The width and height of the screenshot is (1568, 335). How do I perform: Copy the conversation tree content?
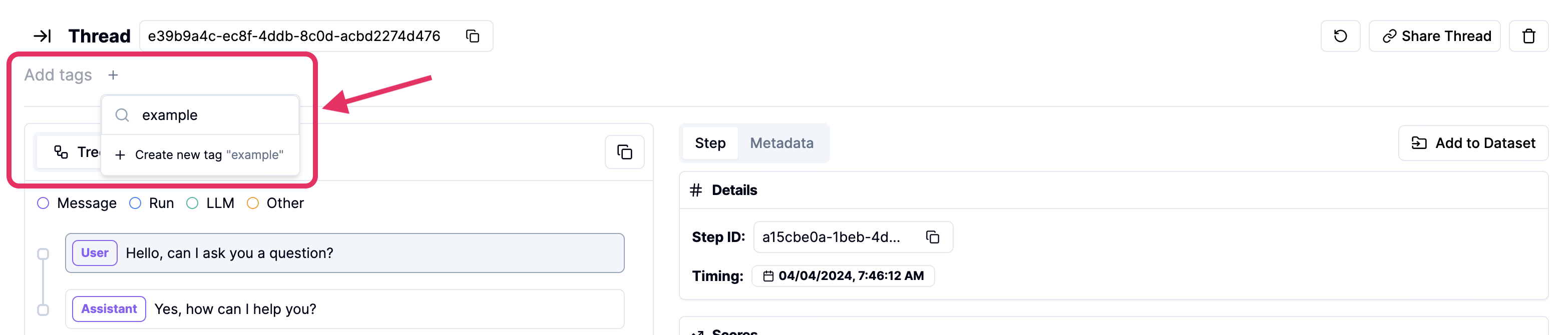point(624,152)
